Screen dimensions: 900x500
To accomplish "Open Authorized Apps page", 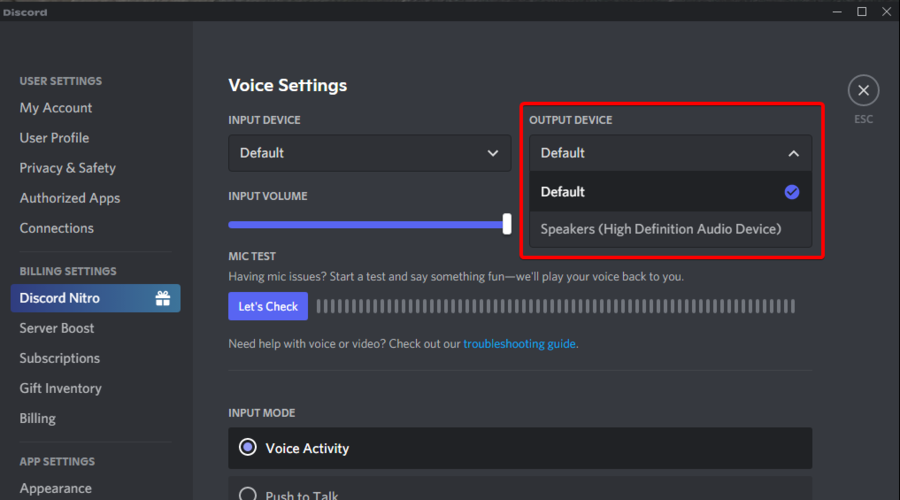I will pyautogui.click(x=70, y=198).
